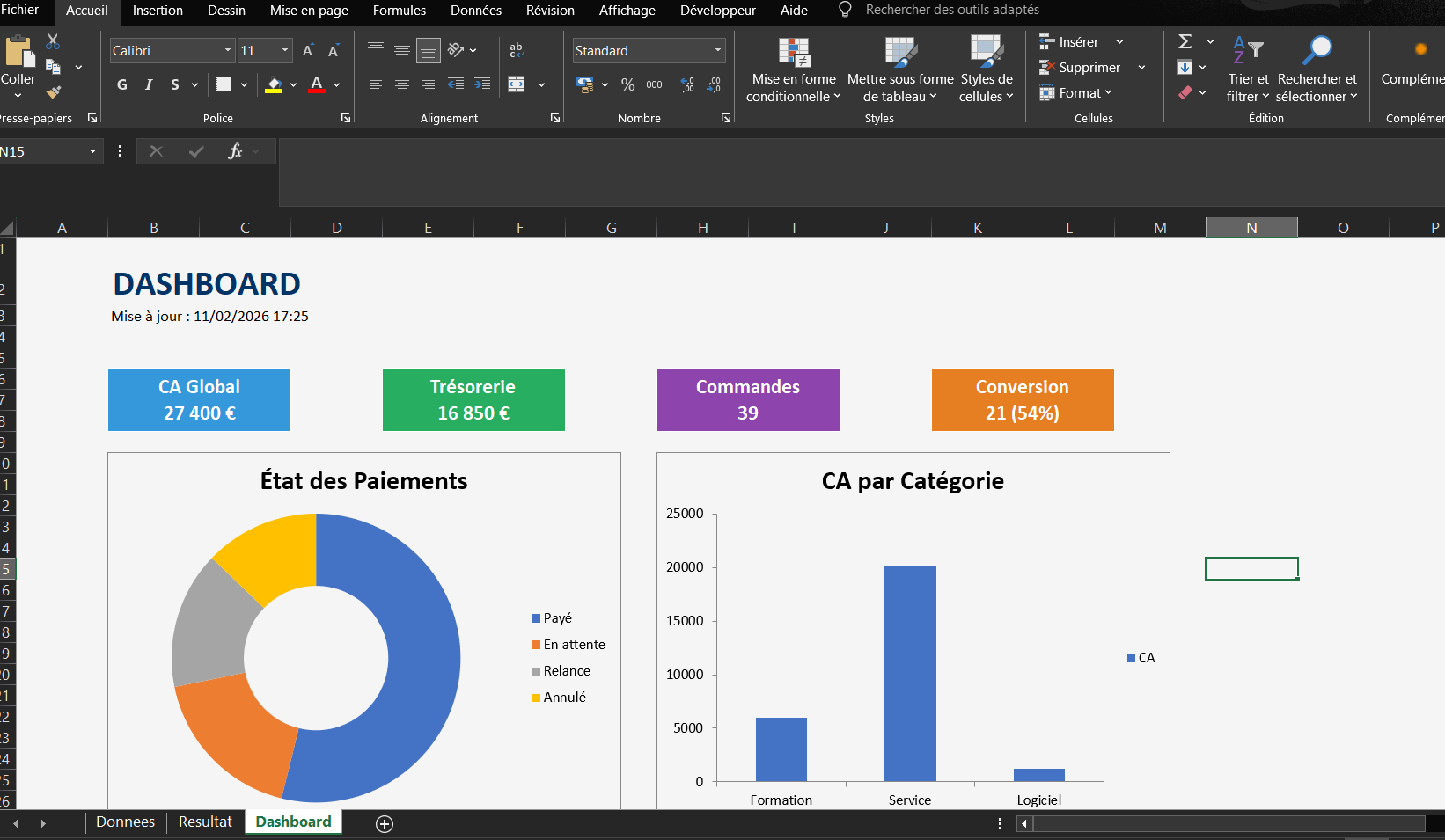Image resolution: width=1445 pixels, height=840 pixels.
Task: Click the CA Global KPI card
Action: click(x=199, y=399)
